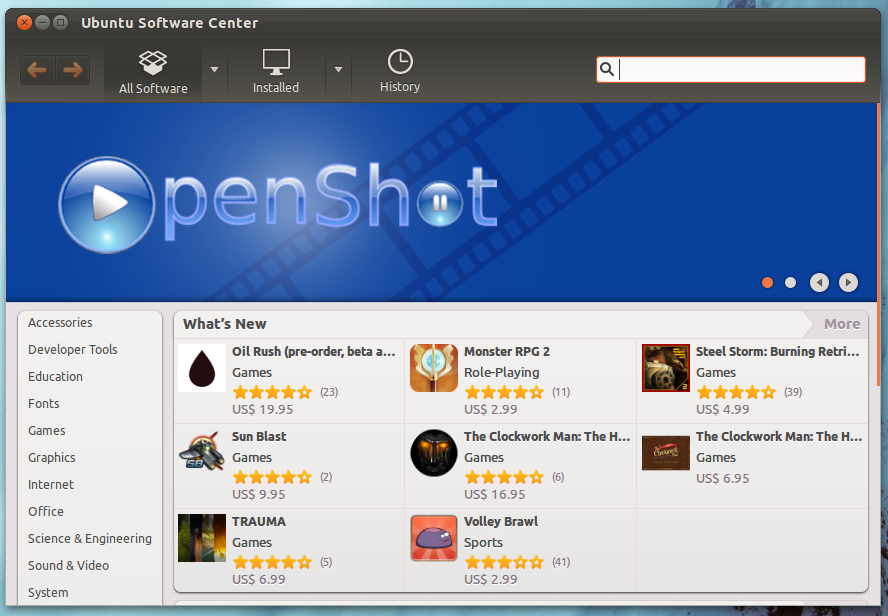Click into the search field
This screenshot has height=616, width=888.
tap(731, 70)
